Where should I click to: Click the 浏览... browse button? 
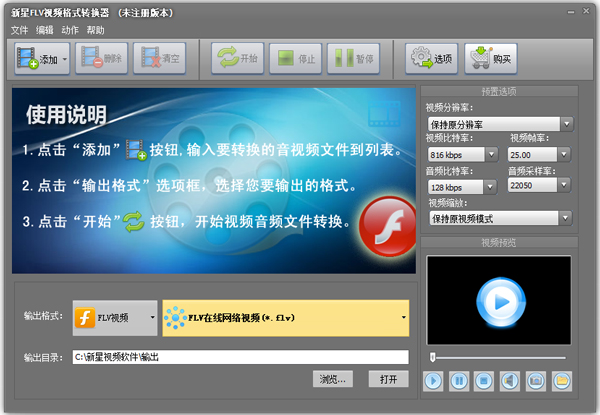click(333, 379)
